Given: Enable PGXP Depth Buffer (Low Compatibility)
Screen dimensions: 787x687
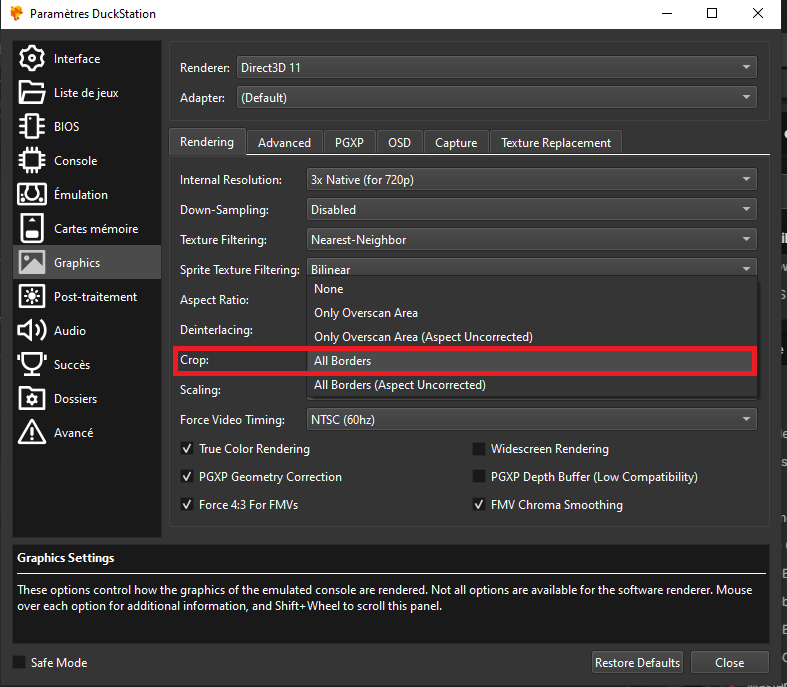Looking at the screenshot, I should [x=479, y=477].
